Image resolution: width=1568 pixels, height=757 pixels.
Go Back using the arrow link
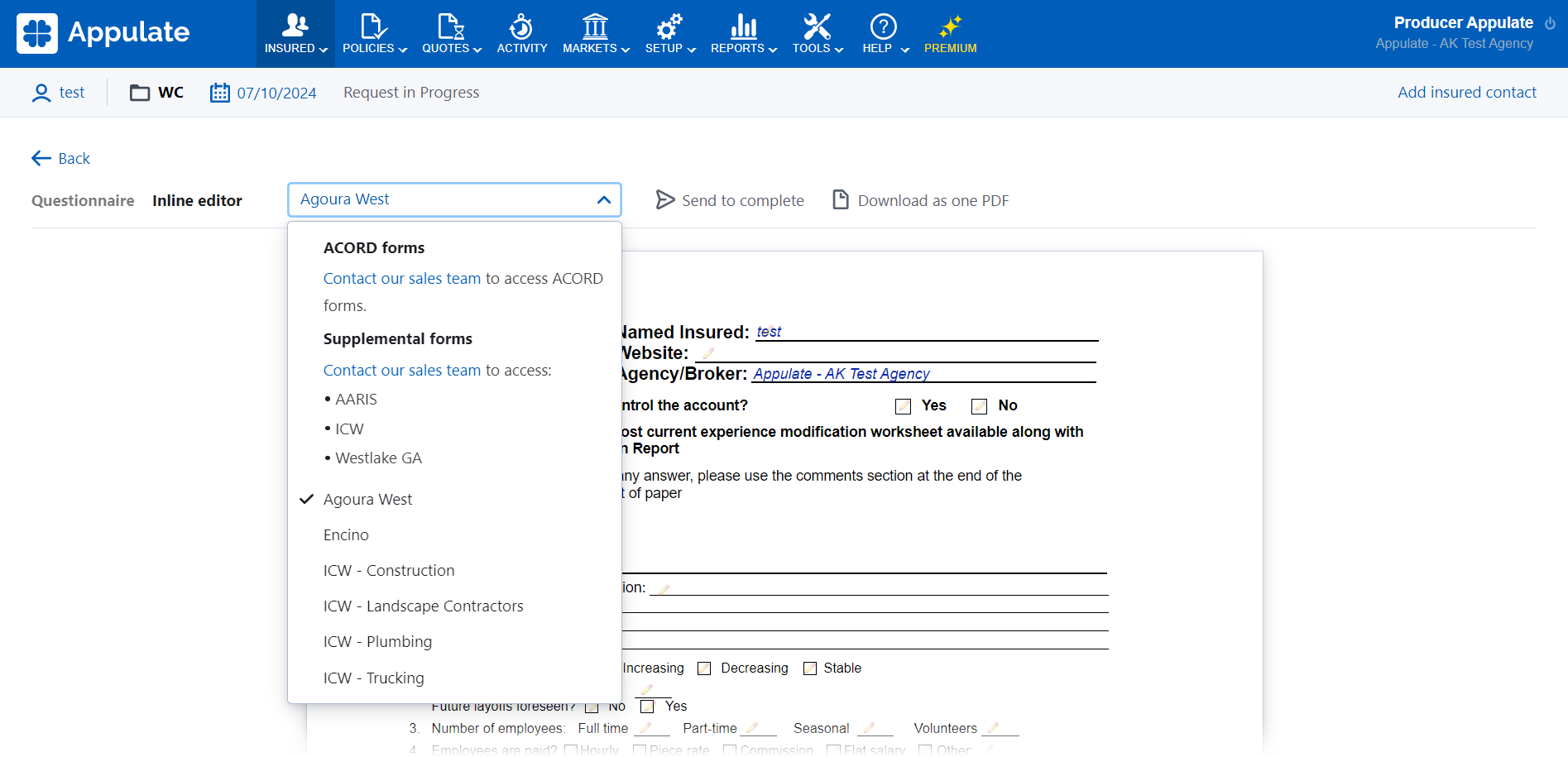click(x=61, y=159)
